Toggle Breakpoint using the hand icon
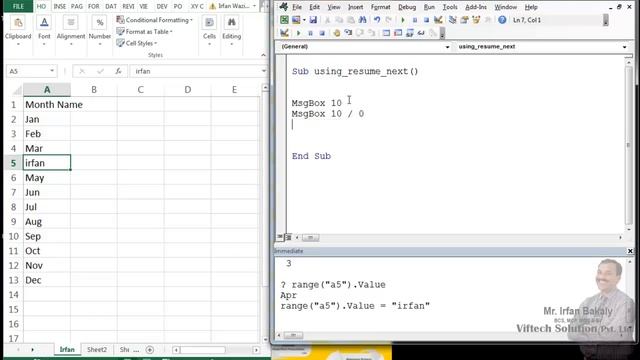The width and height of the screenshot is (640, 360). coord(336,33)
